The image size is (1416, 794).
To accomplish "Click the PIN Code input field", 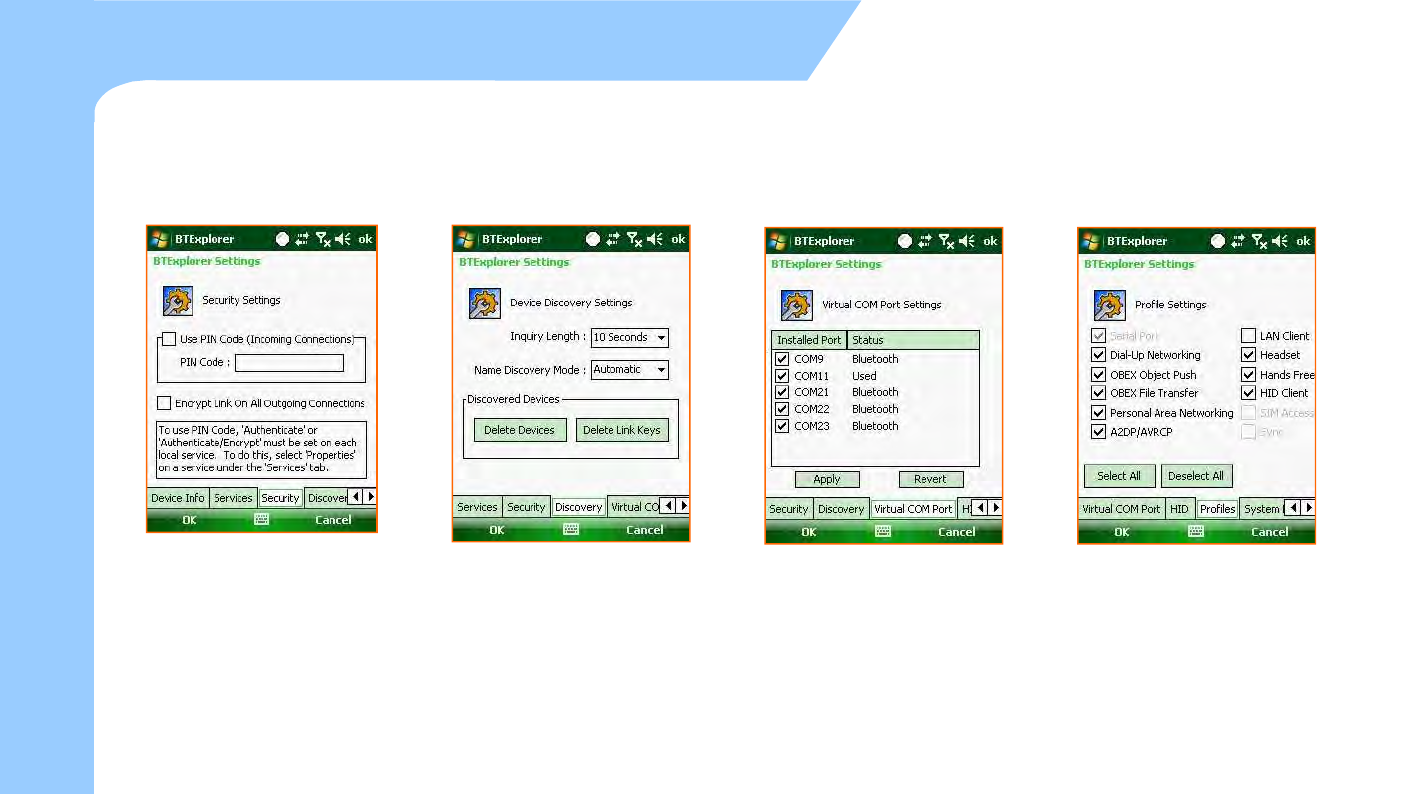I will point(289,363).
